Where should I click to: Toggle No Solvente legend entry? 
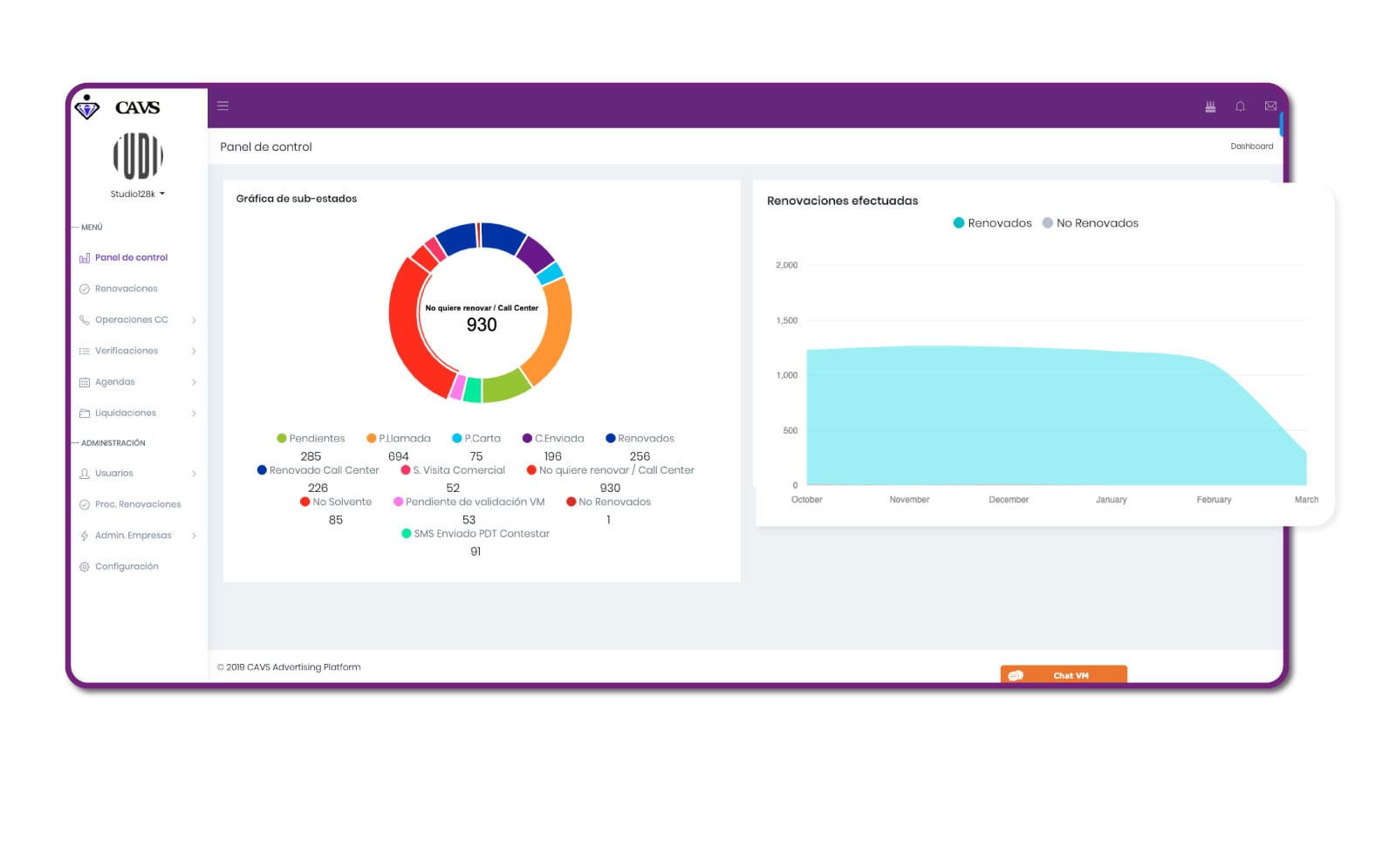pos(336,502)
